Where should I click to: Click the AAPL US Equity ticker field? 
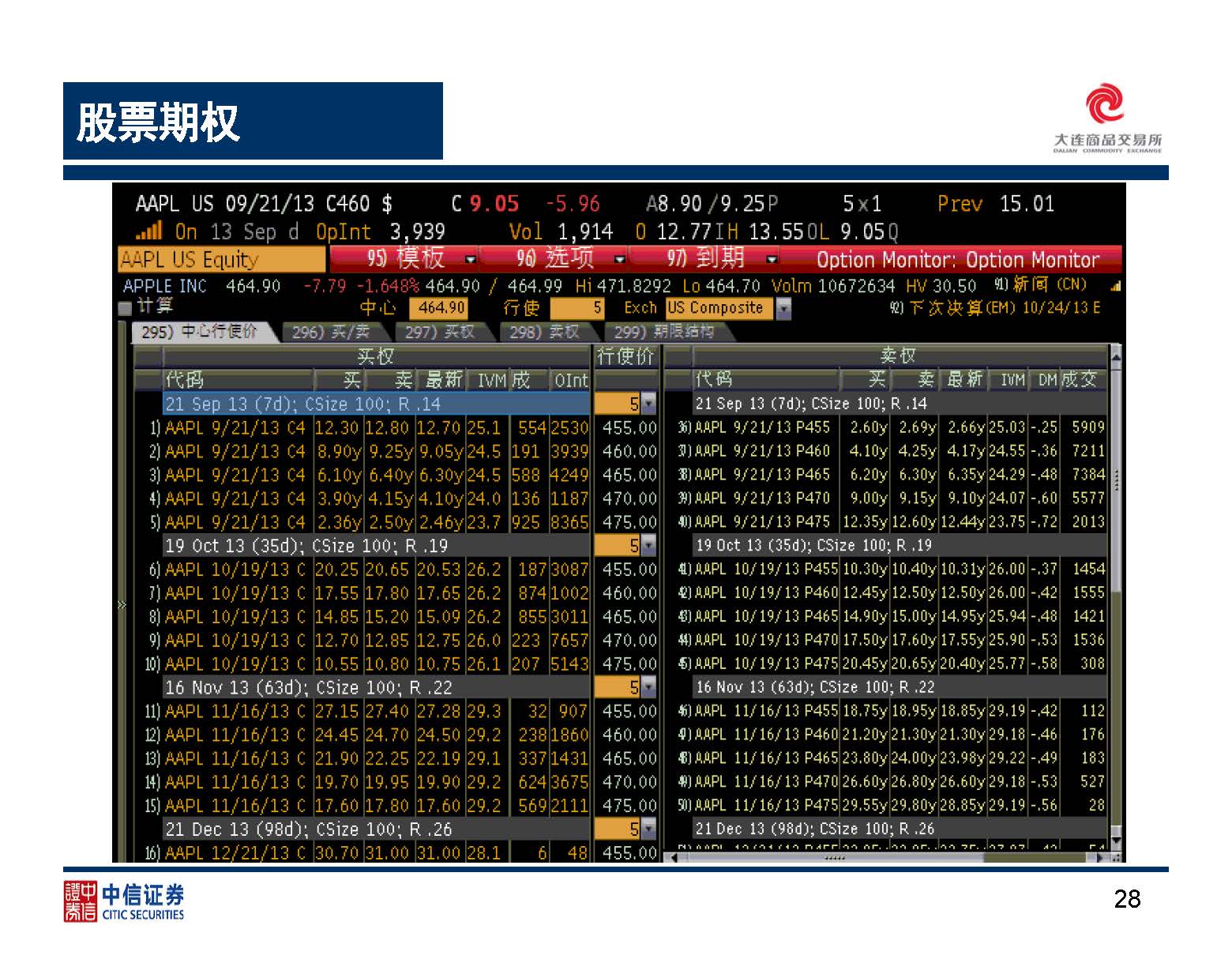pyautogui.click(x=221, y=260)
